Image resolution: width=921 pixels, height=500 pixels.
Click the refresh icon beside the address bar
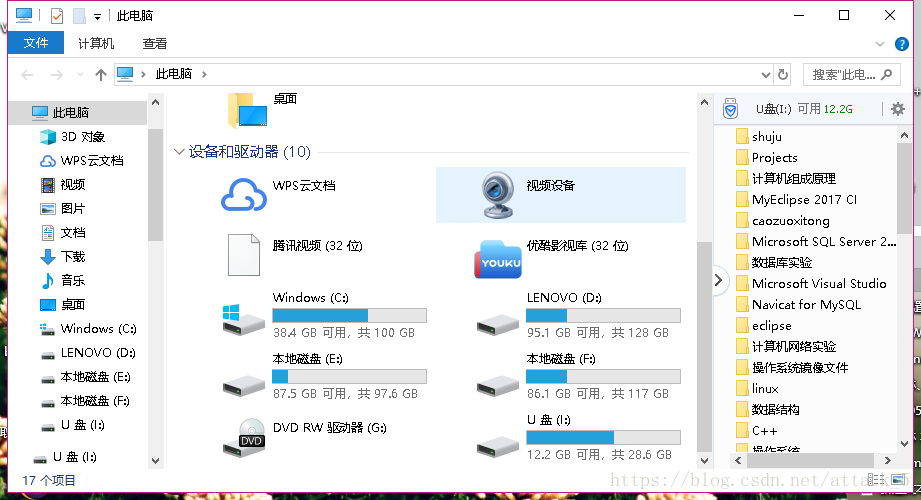(782, 75)
